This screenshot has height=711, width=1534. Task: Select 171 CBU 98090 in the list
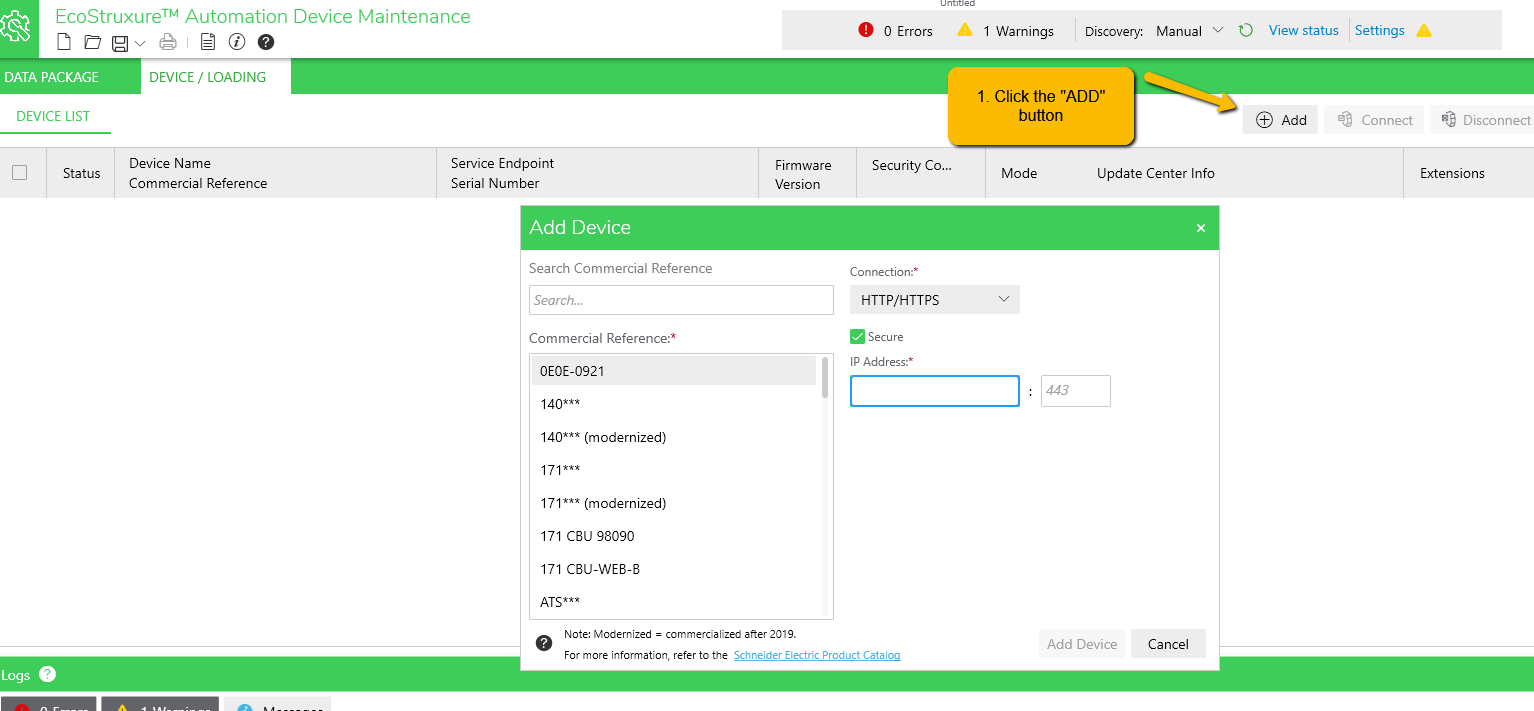pos(674,536)
